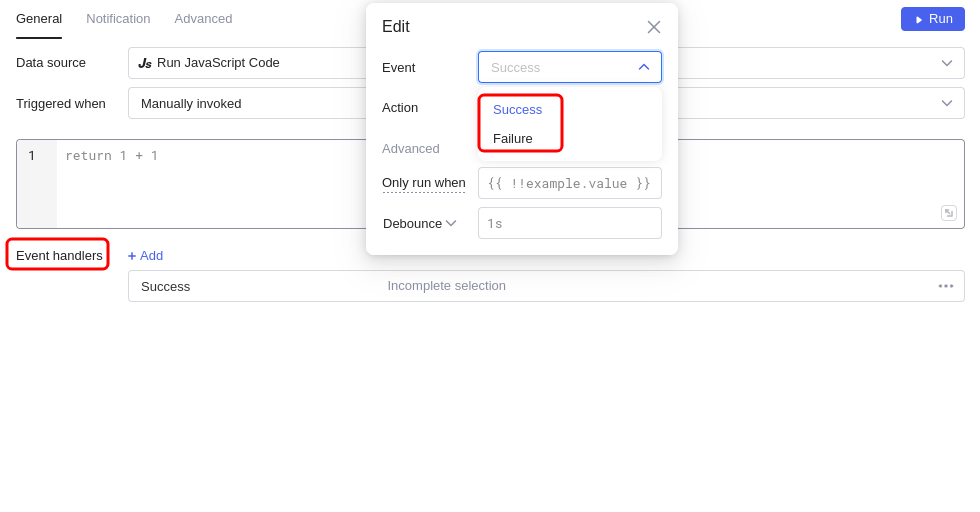Close the Edit popup with X icon
Screen dimensions: 980x512
click(x=654, y=27)
